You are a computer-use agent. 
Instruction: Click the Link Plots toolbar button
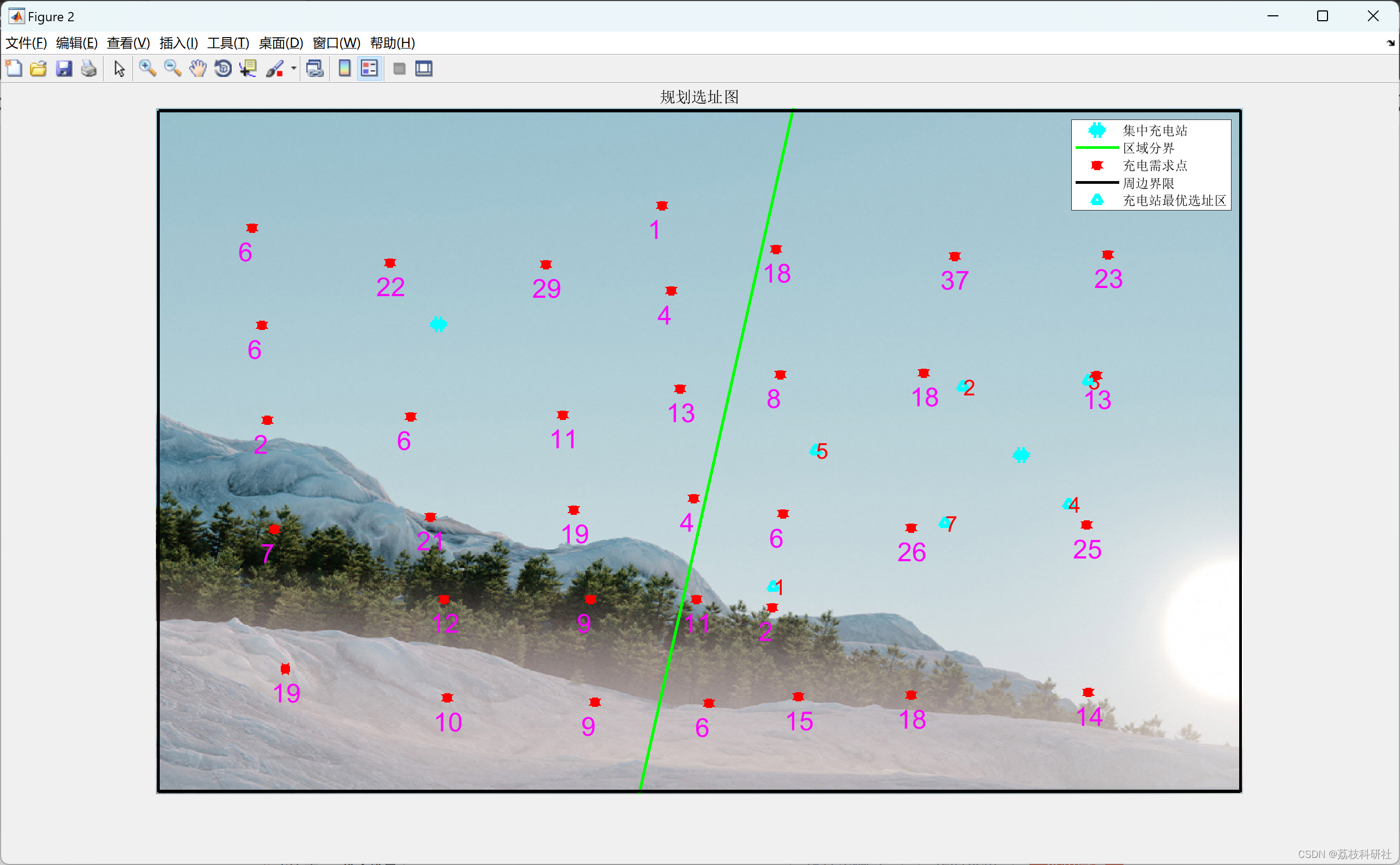click(x=315, y=69)
